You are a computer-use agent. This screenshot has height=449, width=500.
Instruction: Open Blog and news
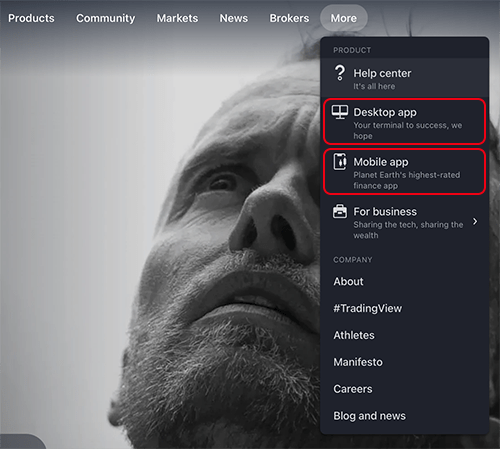click(370, 416)
